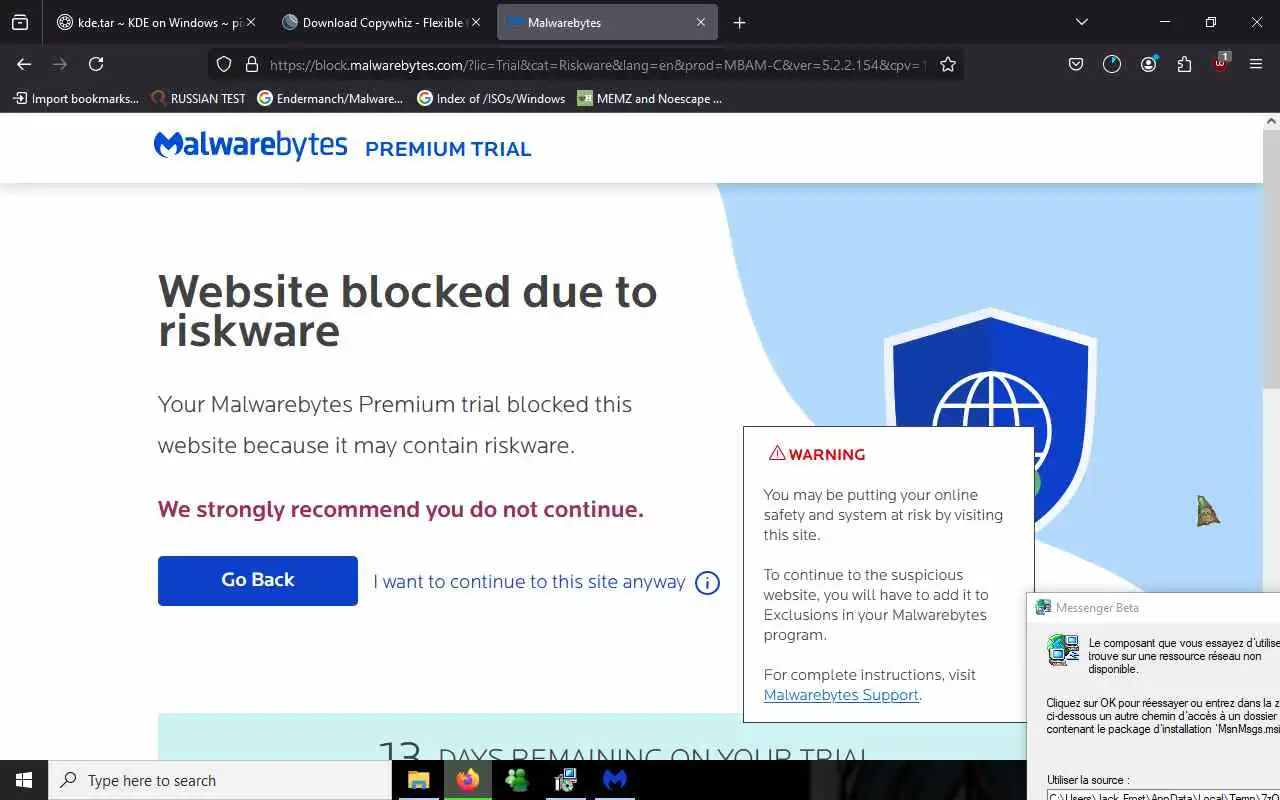Bookmark this page with star icon
The width and height of the screenshot is (1280, 800).
947,64
